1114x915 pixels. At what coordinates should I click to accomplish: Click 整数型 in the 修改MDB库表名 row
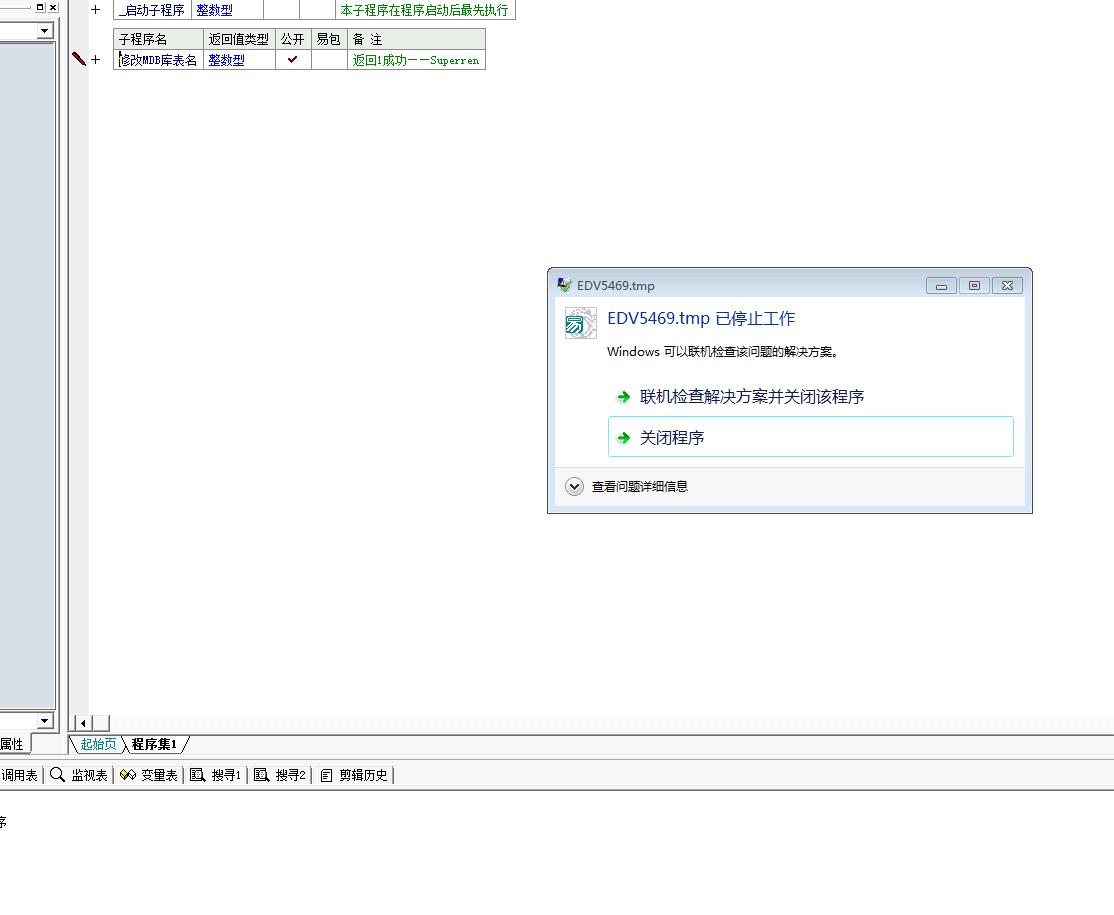click(x=227, y=60)
